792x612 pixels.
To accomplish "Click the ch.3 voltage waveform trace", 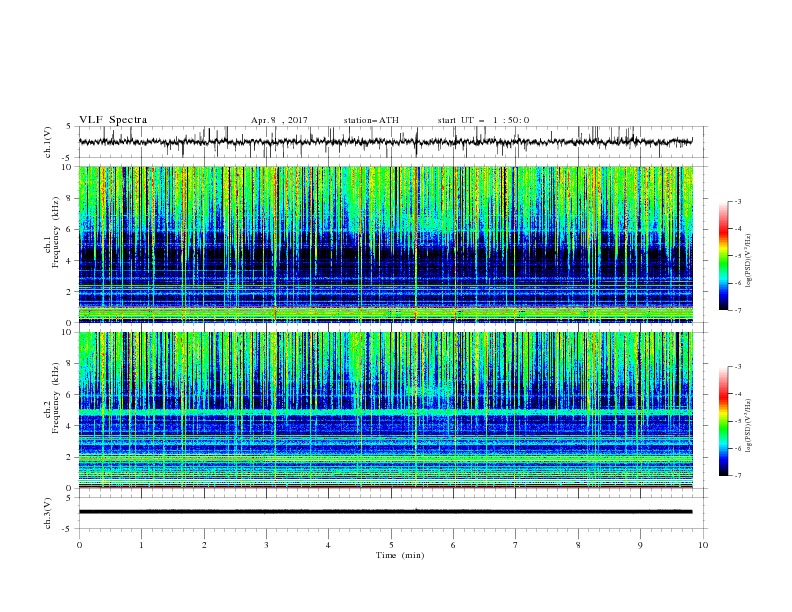I will pyautogui.click(x=385, y=512).
